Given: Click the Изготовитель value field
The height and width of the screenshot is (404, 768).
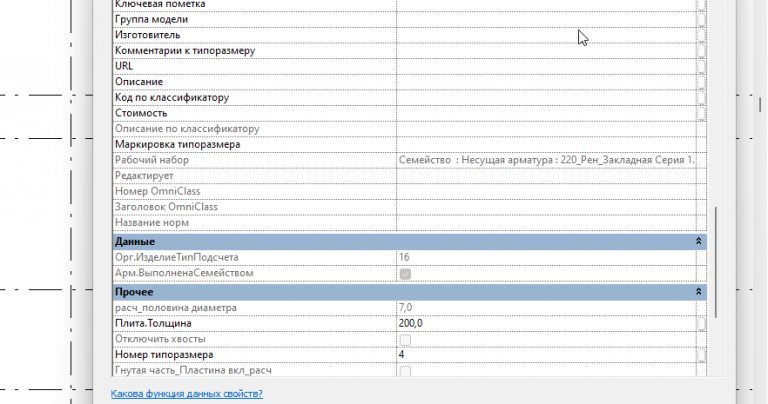Looking at the screenshot, I should (546, 35).
